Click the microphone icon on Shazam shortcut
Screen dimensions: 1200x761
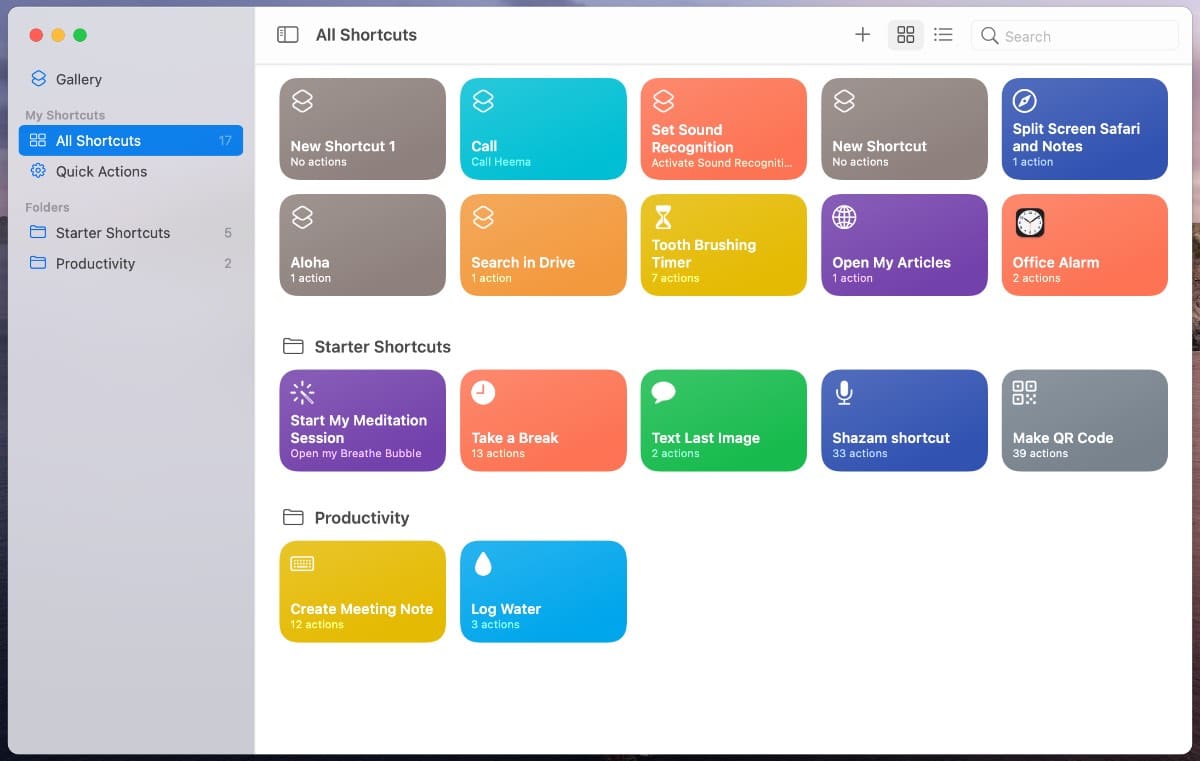(x=844, y=393)
